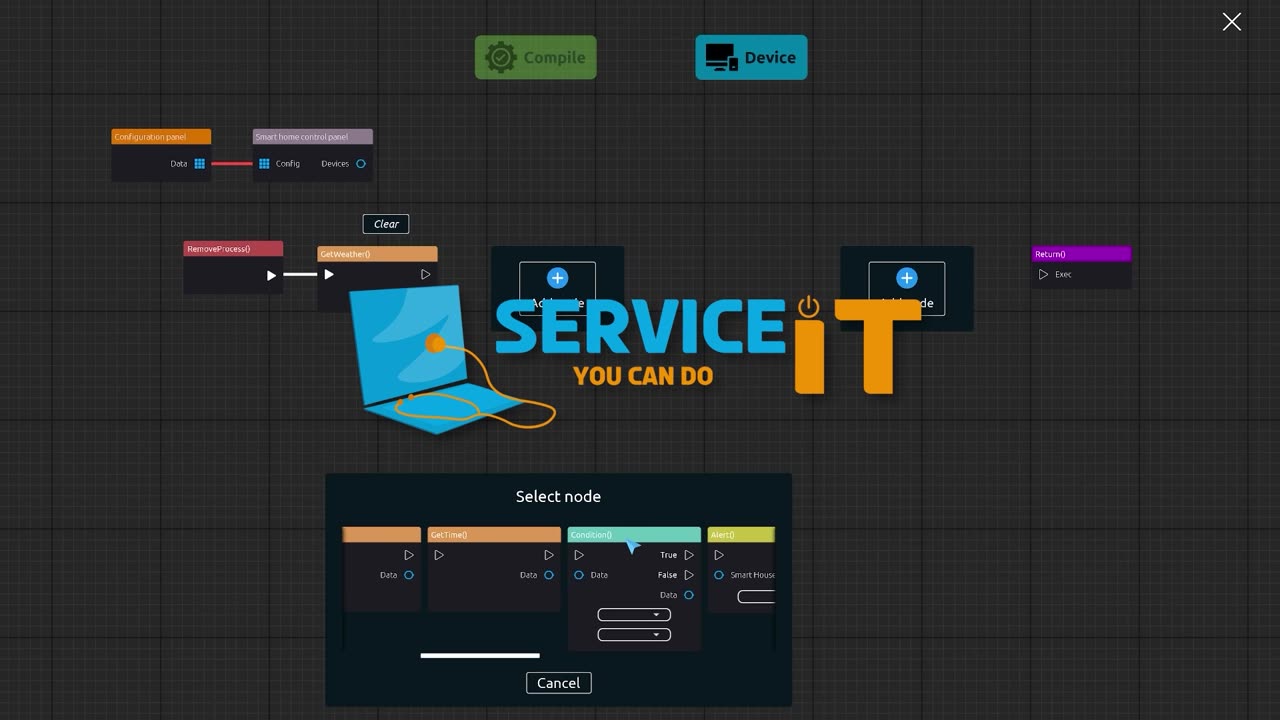Click the Clear button above GetWeather node

pos(386,224)
